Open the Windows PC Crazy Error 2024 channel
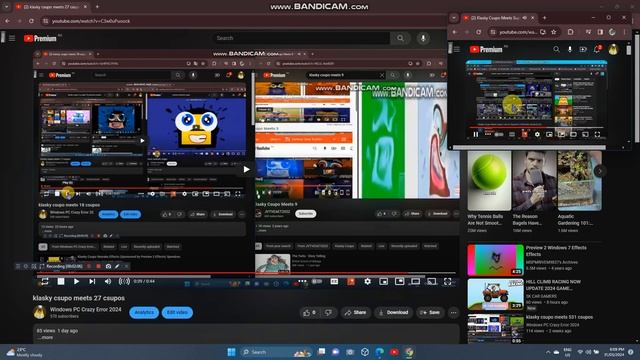Viewport: 640px width, 360px height. (85, 309)
